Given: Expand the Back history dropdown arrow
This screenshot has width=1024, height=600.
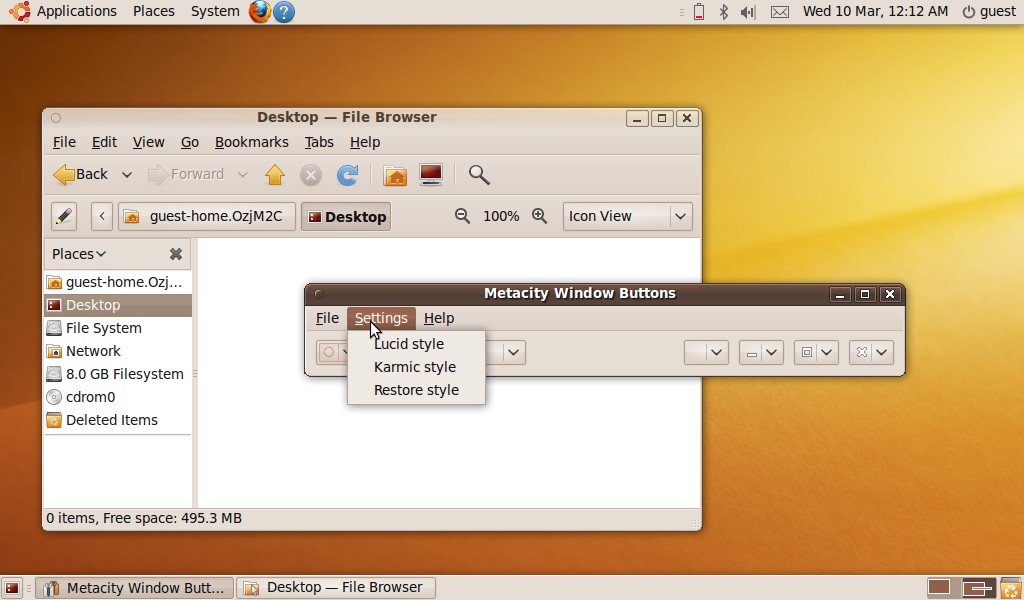Looking at the screenshot, I should pyautogui.click(x=127, y=175).
